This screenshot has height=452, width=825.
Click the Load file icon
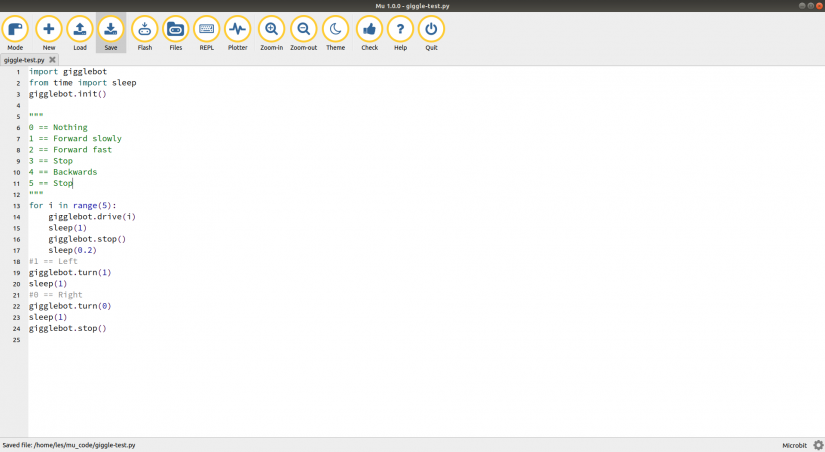(80, 31)
